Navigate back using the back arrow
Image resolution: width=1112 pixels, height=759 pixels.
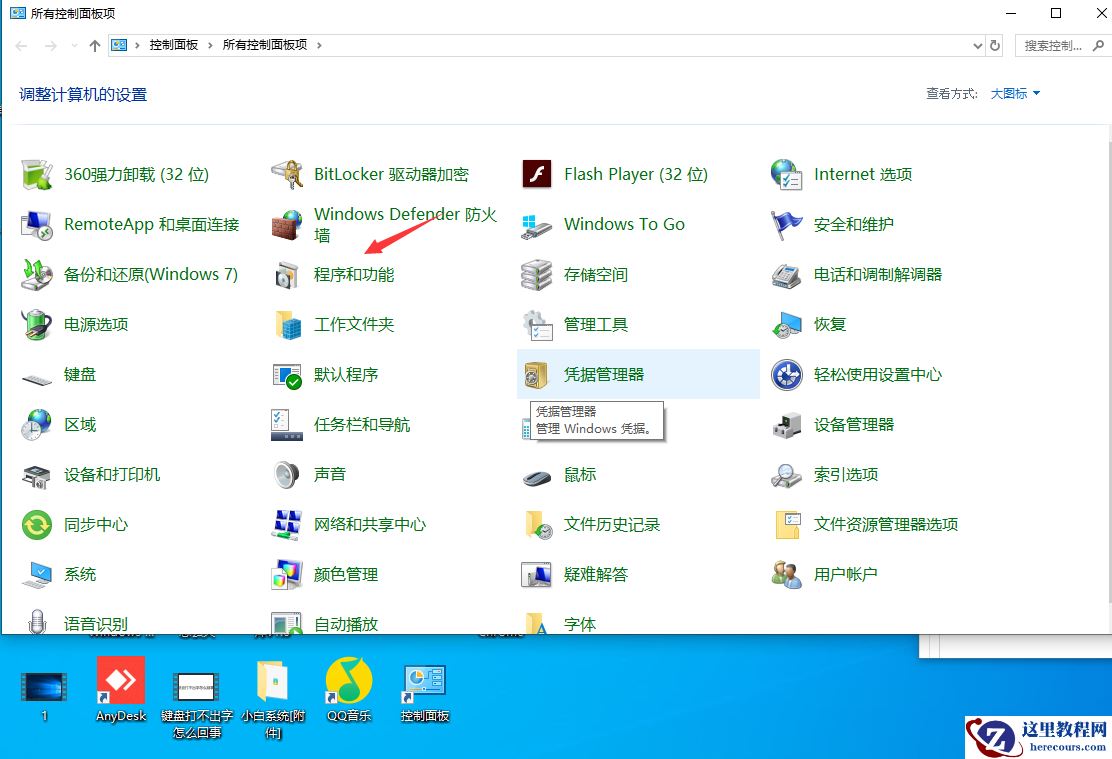(x=20, y=45)
